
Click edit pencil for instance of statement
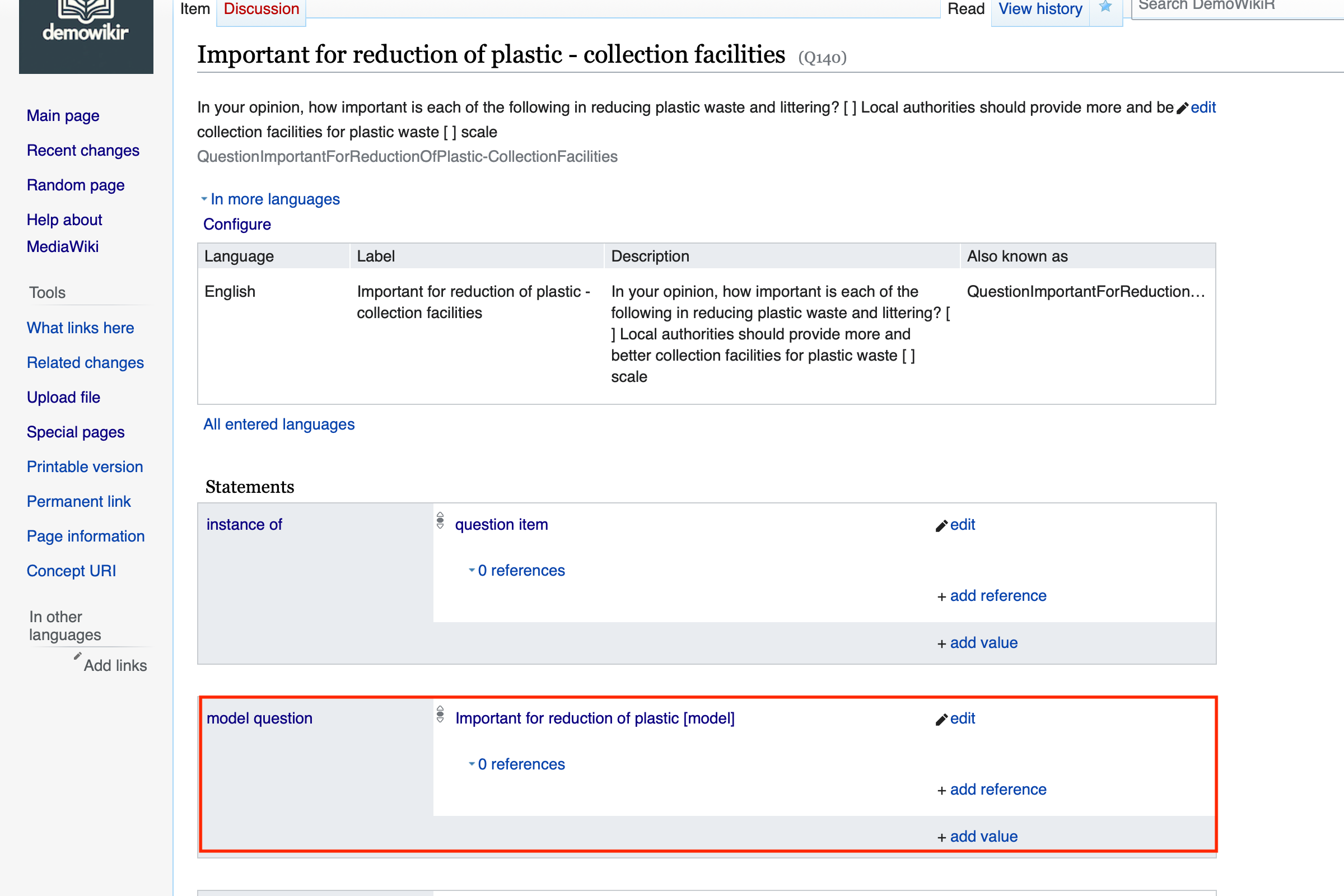(942, 526)
